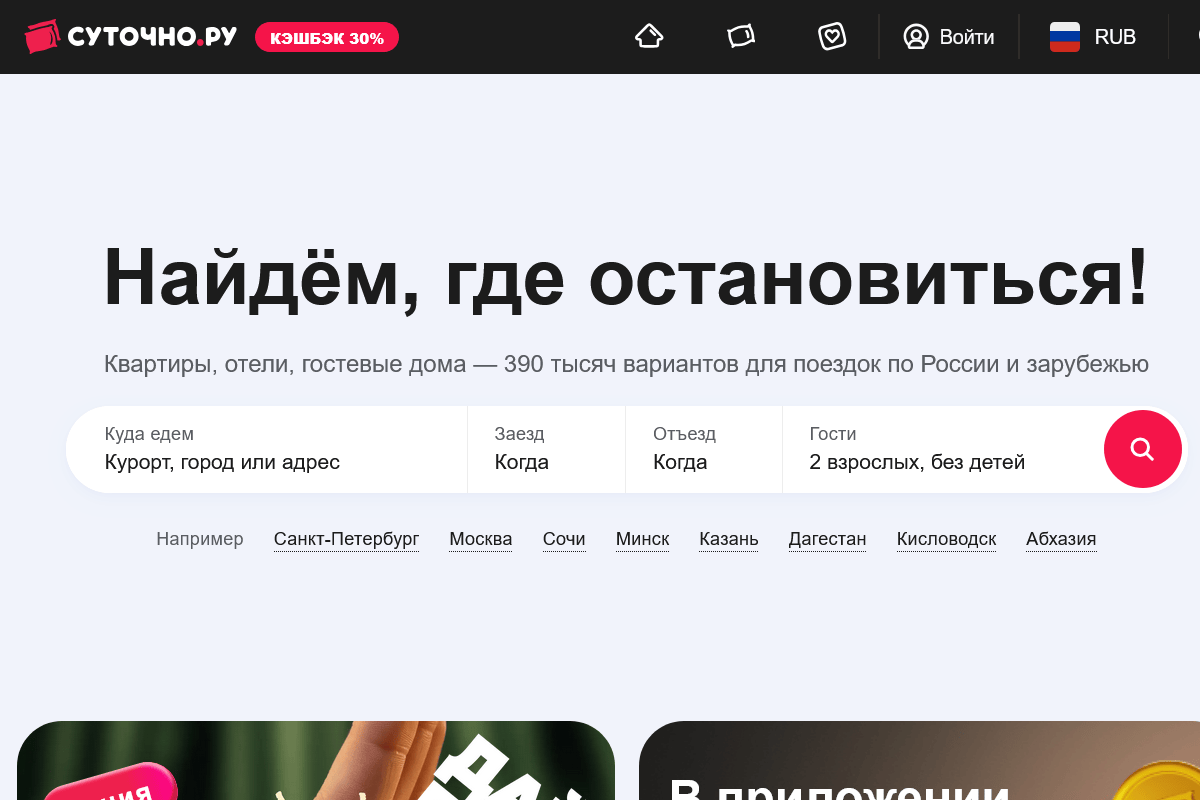Click the Войти login link

coord(967,37)
